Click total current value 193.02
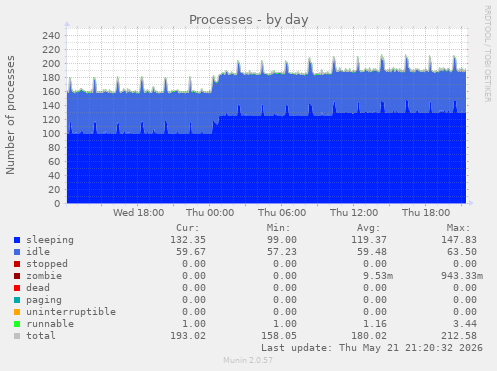The height and width of the screenshot is (371, 497). 188,336
